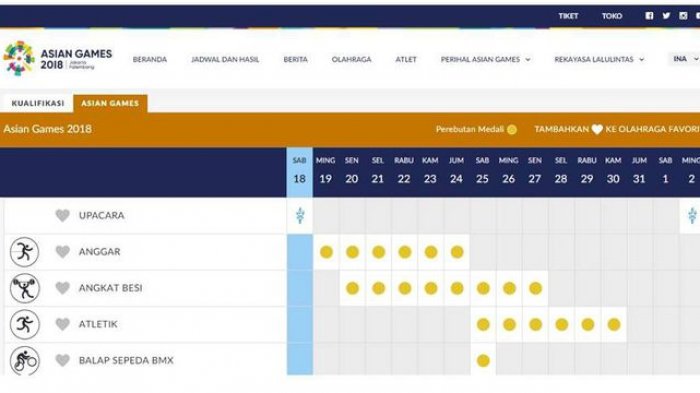Open the Angkat Besi sport link
The image size is (700, 393).
(111, 288)
